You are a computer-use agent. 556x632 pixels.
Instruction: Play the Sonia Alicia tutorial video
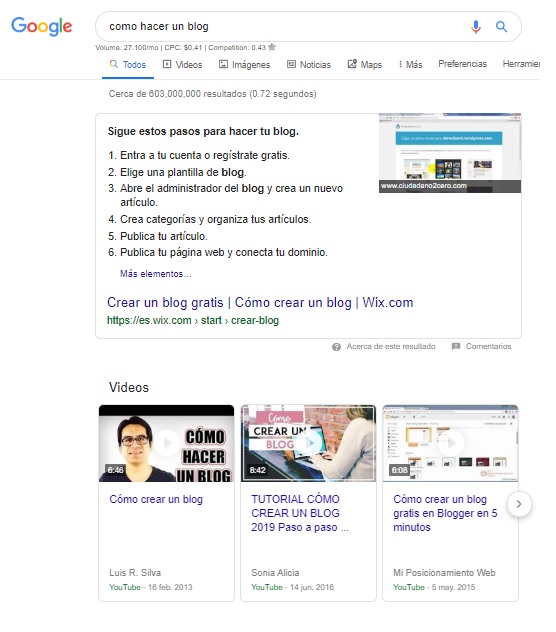(308, 443)
